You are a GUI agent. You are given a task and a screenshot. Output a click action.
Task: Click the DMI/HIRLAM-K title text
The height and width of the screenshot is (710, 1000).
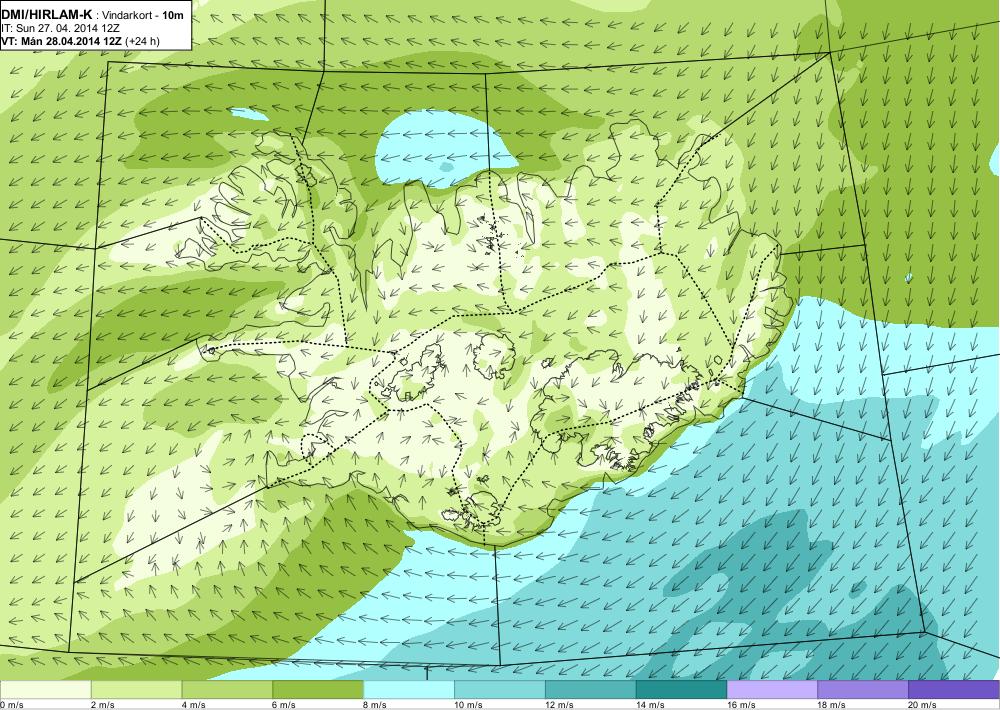click(x=47, y=15)
